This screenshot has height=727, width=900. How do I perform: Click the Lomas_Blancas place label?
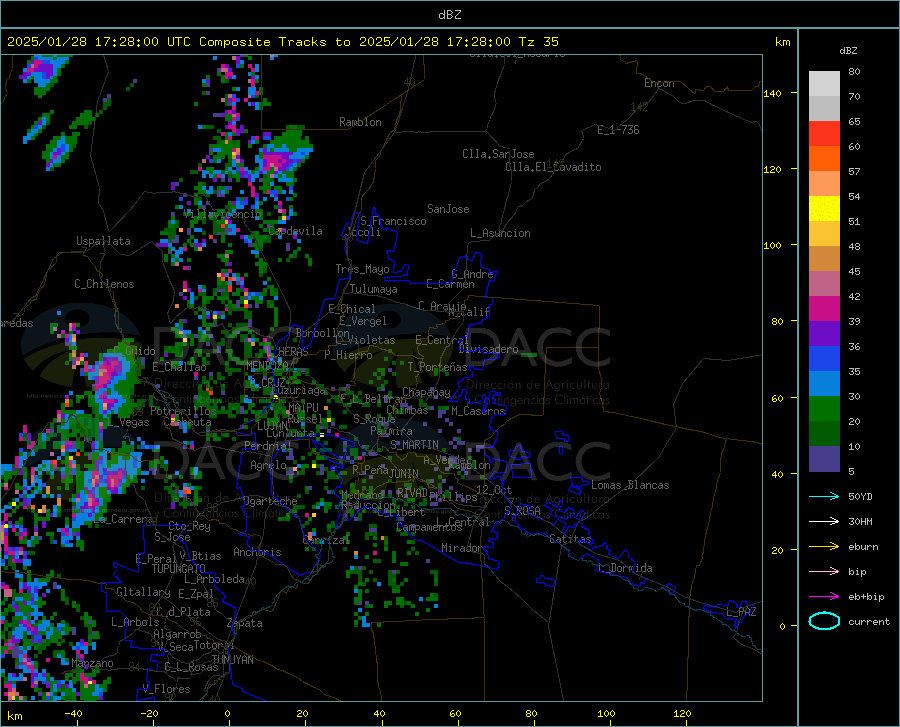(630, 485)
